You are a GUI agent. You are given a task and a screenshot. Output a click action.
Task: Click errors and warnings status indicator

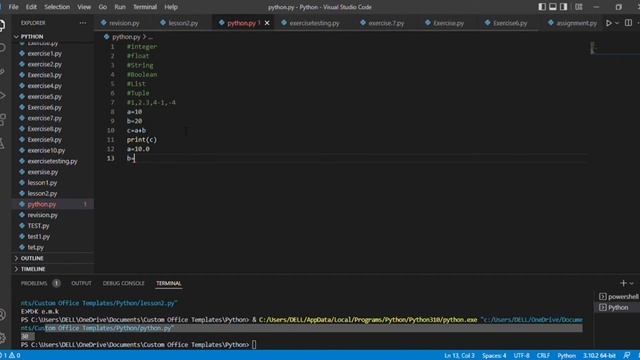[x=11, y=356]
